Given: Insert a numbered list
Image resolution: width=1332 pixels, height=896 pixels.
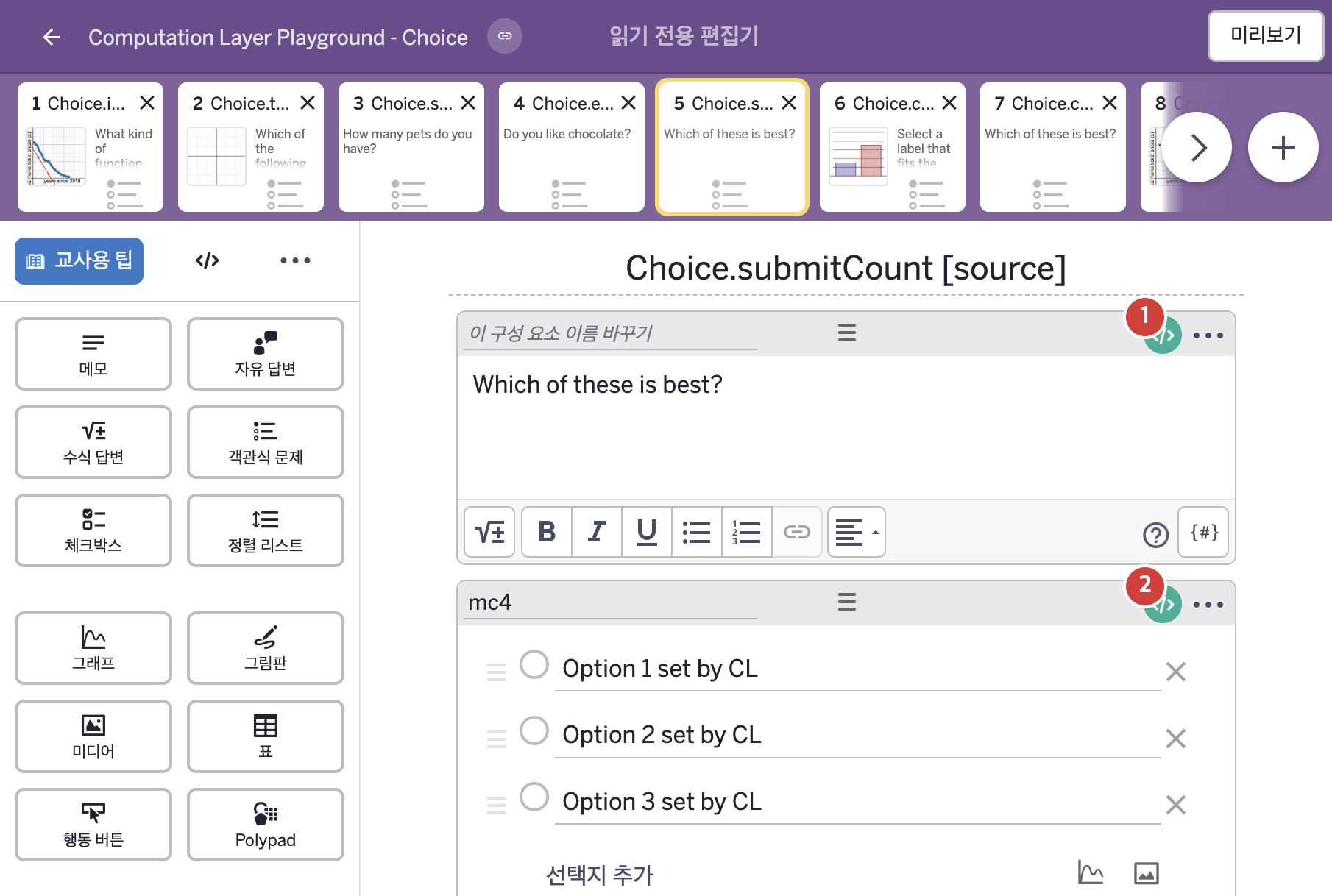Looking at the screenshot, I should tap(746, 532).
